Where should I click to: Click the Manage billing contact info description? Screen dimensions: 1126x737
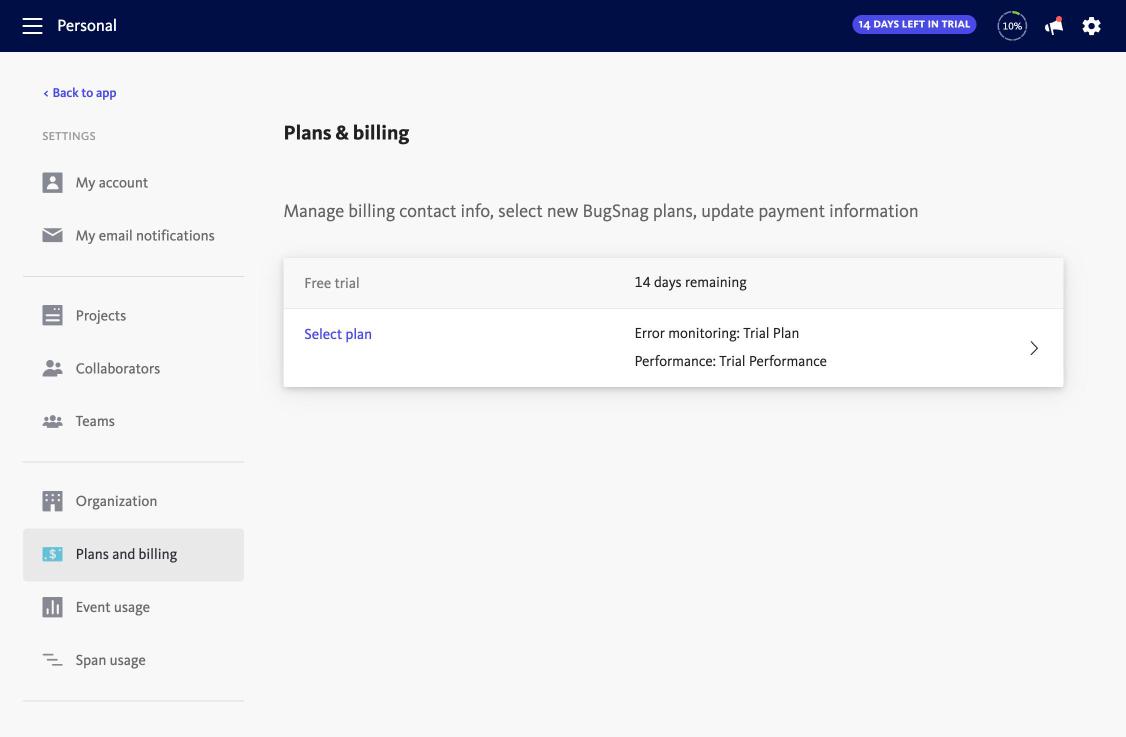click(600, 211)
